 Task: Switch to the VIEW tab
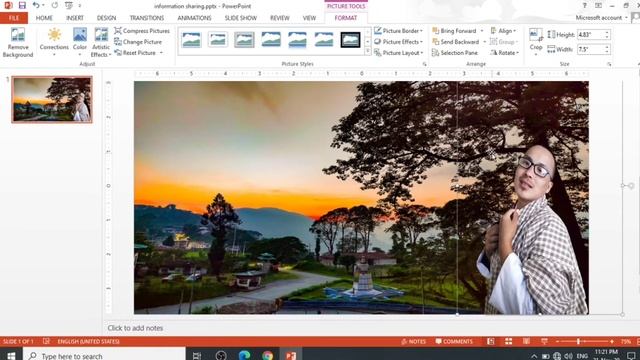tap(309, 18)
